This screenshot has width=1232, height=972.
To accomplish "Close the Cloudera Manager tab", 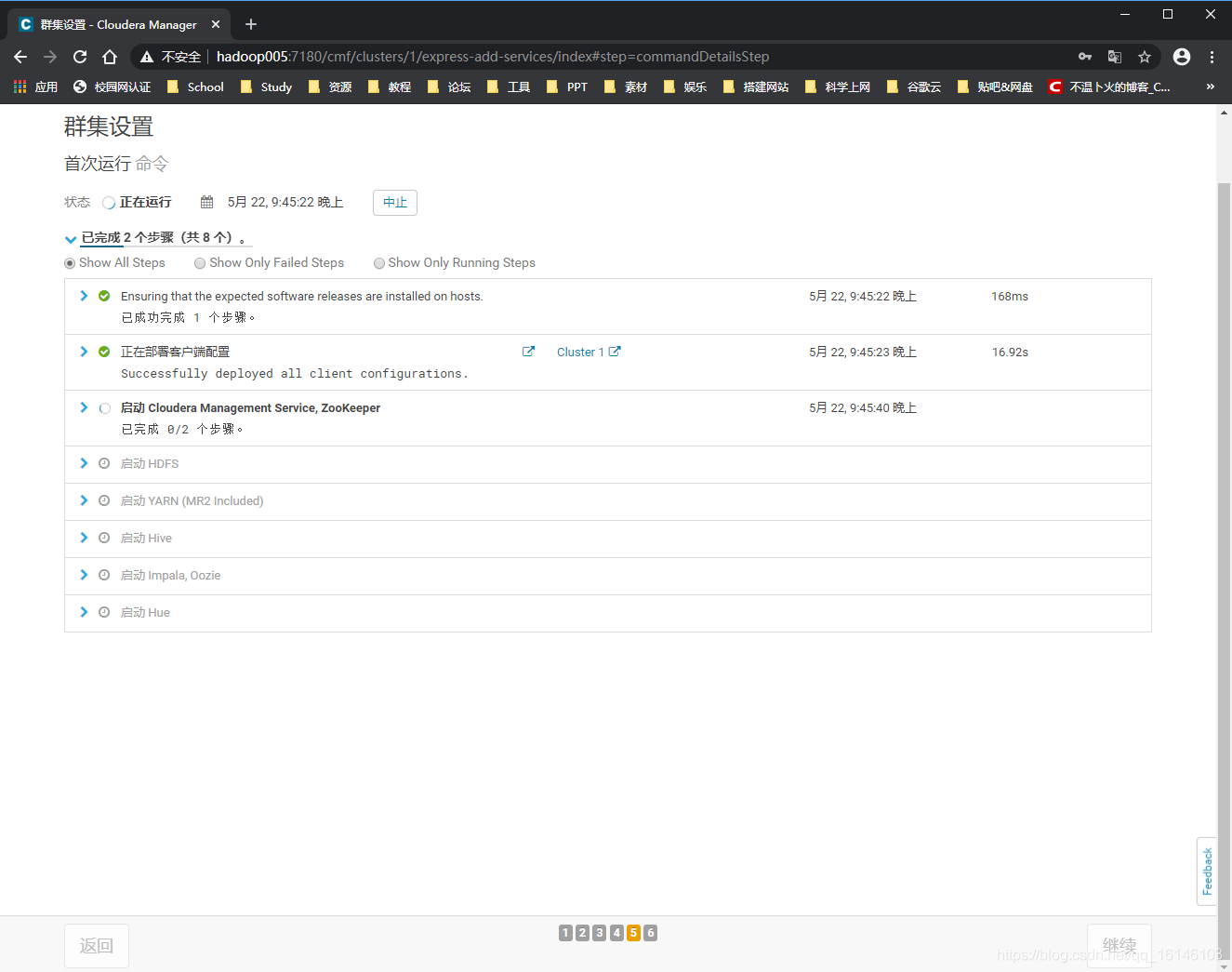I will pyautogui.click(x=216, y=24).
